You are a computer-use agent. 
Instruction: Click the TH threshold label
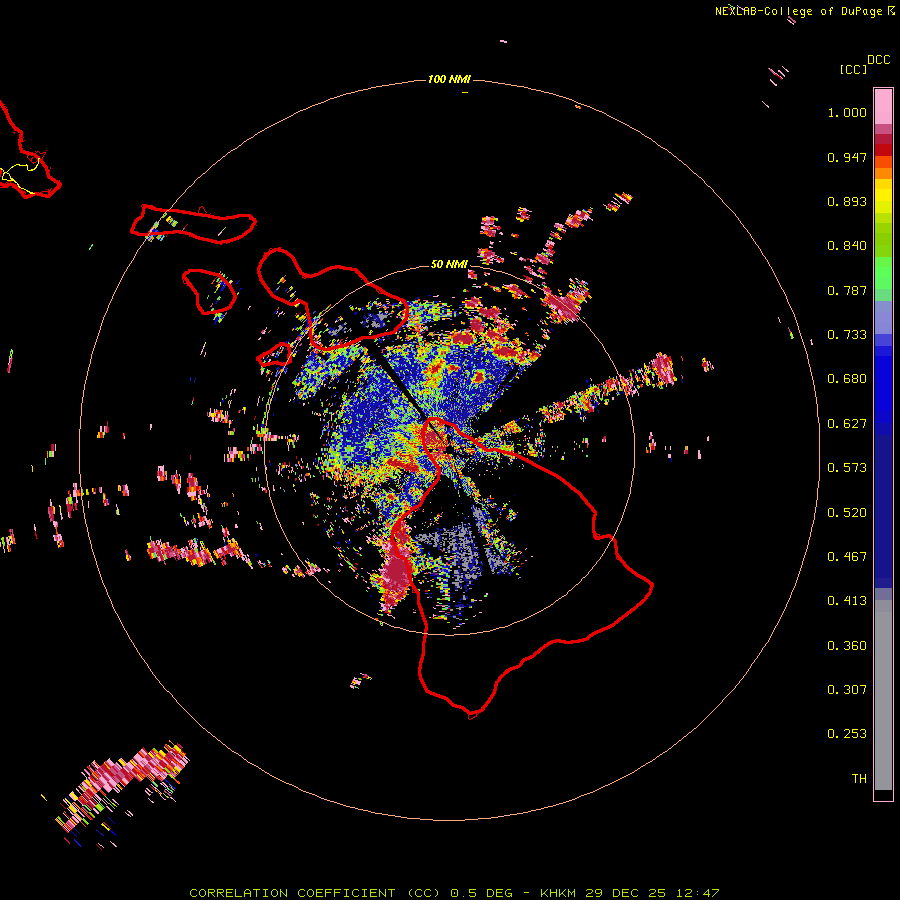(x=859, y=779)
